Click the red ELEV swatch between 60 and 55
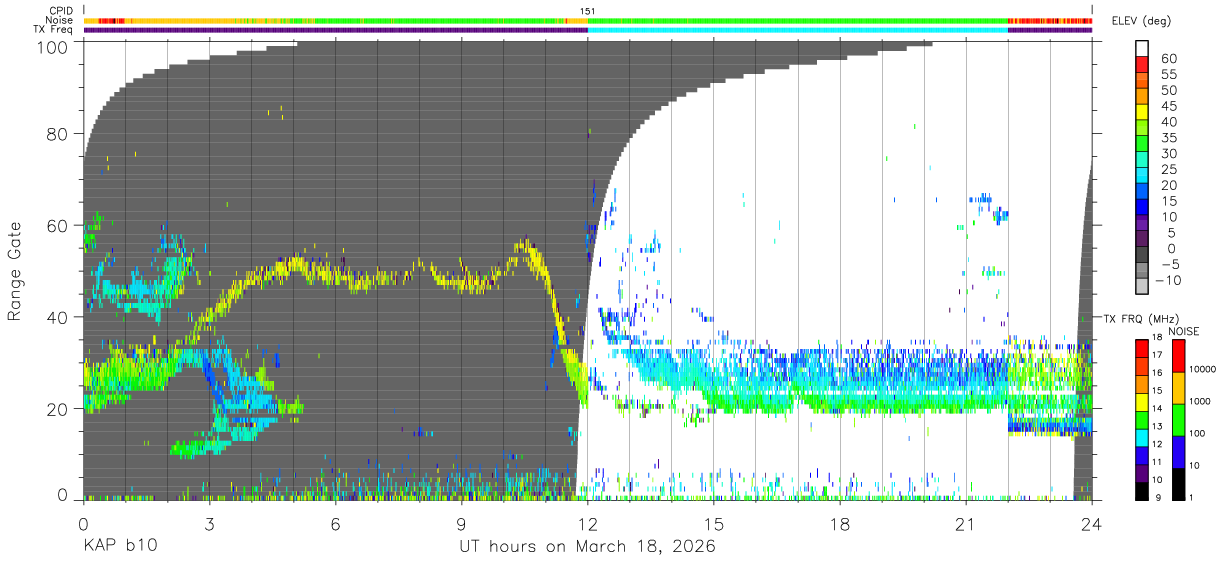This screenshot has height=567, width=1228. pos(1142,66)
